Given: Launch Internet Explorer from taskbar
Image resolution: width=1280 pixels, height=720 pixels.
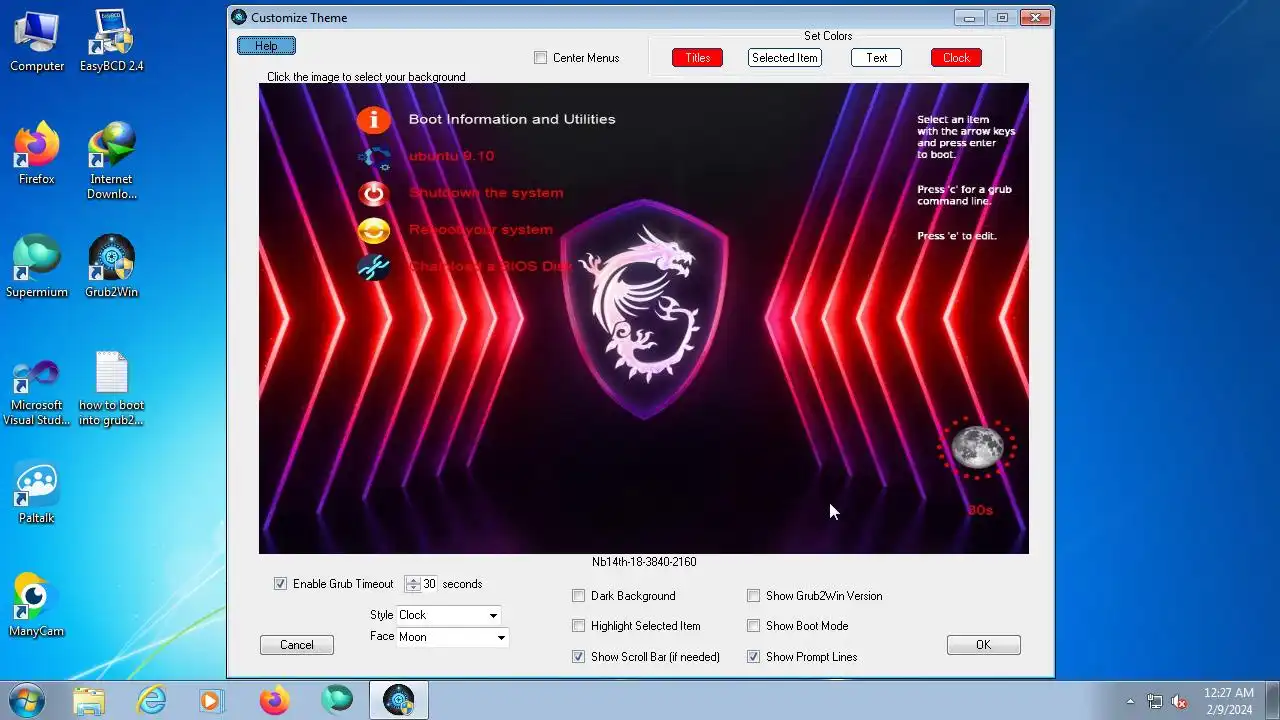Looking at the screenshot, I should 151,701.
